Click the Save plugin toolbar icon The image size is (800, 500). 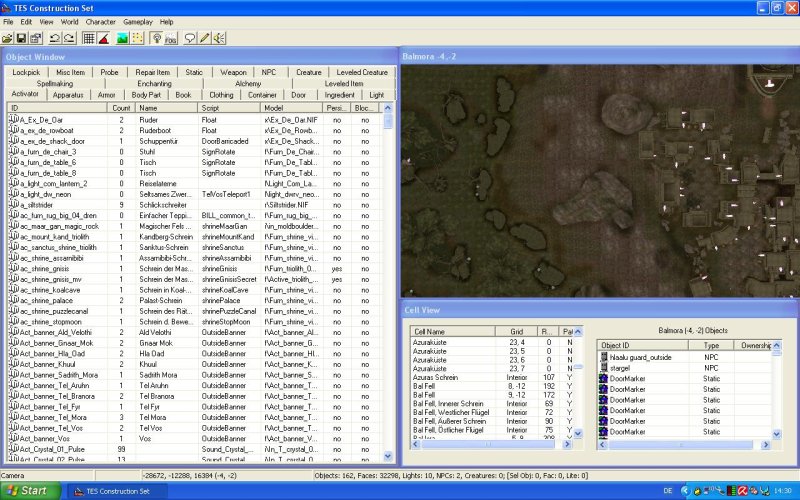click(x=22, y=38)
